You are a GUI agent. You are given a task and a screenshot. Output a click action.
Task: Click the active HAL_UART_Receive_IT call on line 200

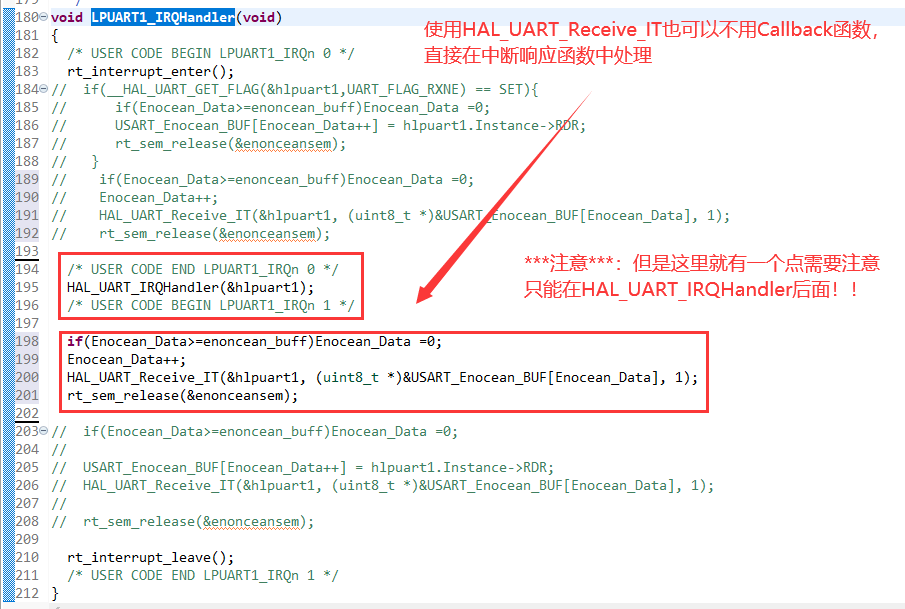pyautogui.click(x=382, y=378)
